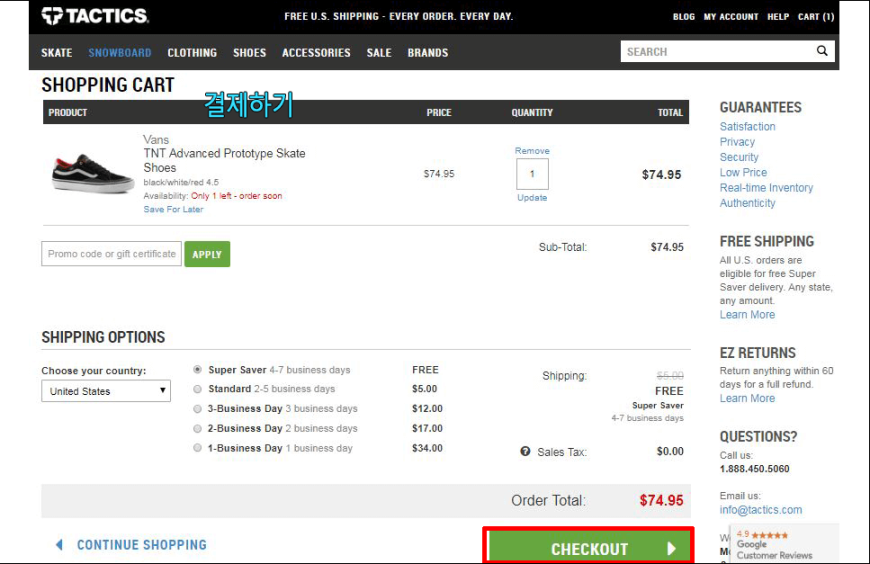Open the Shoes menu

[250, 53]
